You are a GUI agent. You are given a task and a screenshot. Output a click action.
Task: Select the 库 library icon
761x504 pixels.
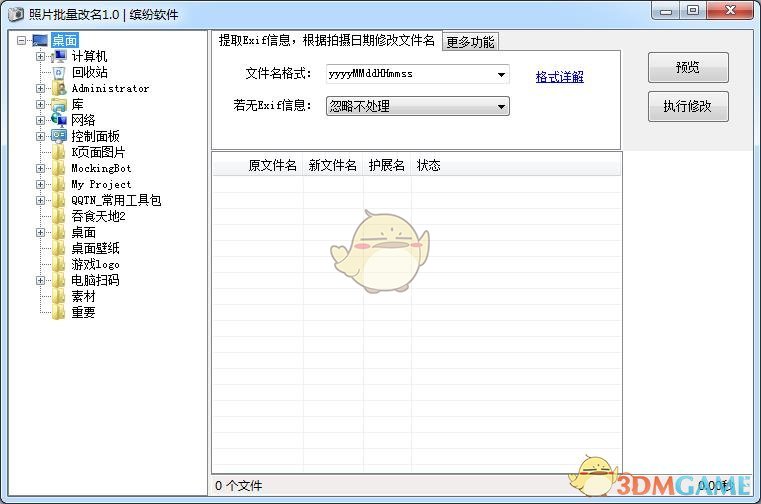59,105
